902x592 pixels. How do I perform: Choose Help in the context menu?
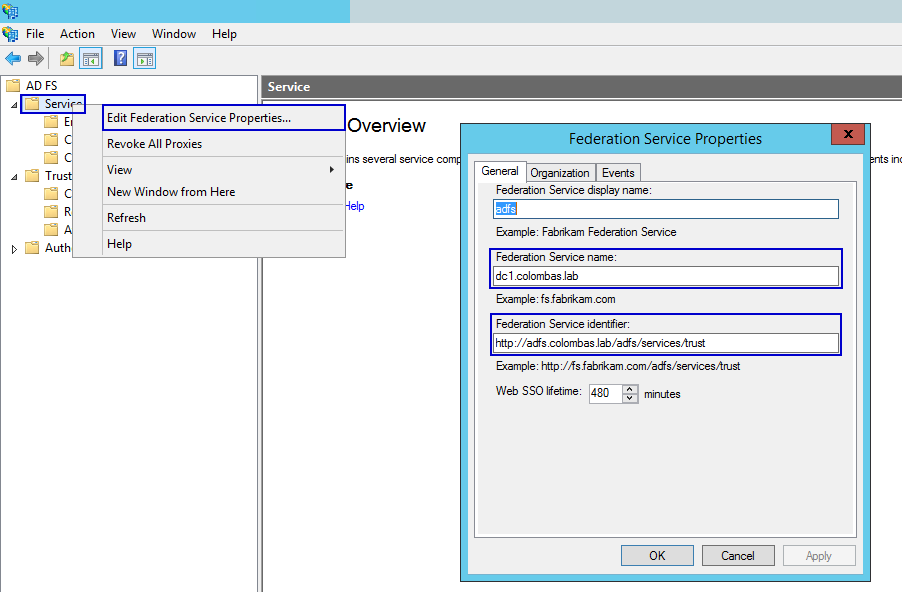tap(224, 244)
